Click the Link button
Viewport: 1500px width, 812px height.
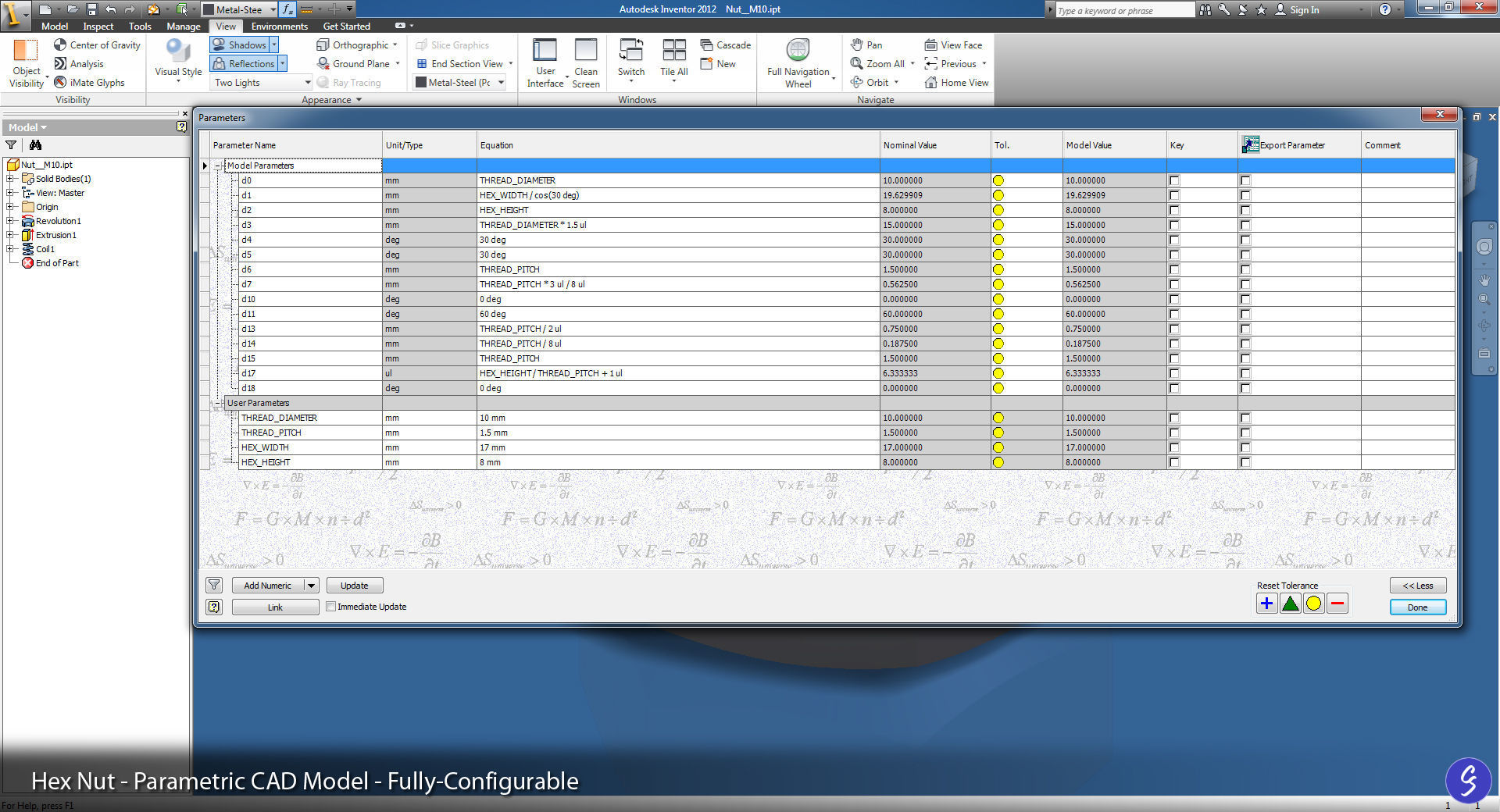click(275, 607)
